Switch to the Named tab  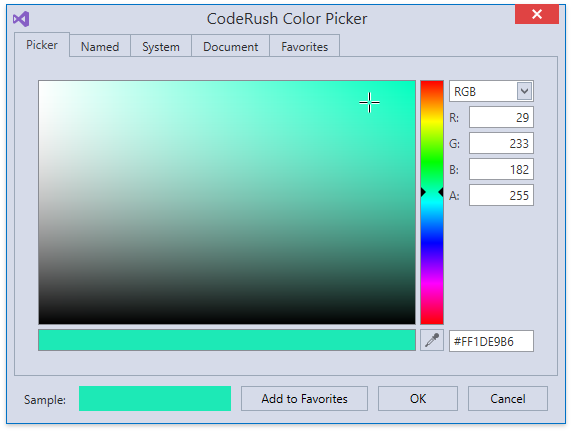point(100,47)
